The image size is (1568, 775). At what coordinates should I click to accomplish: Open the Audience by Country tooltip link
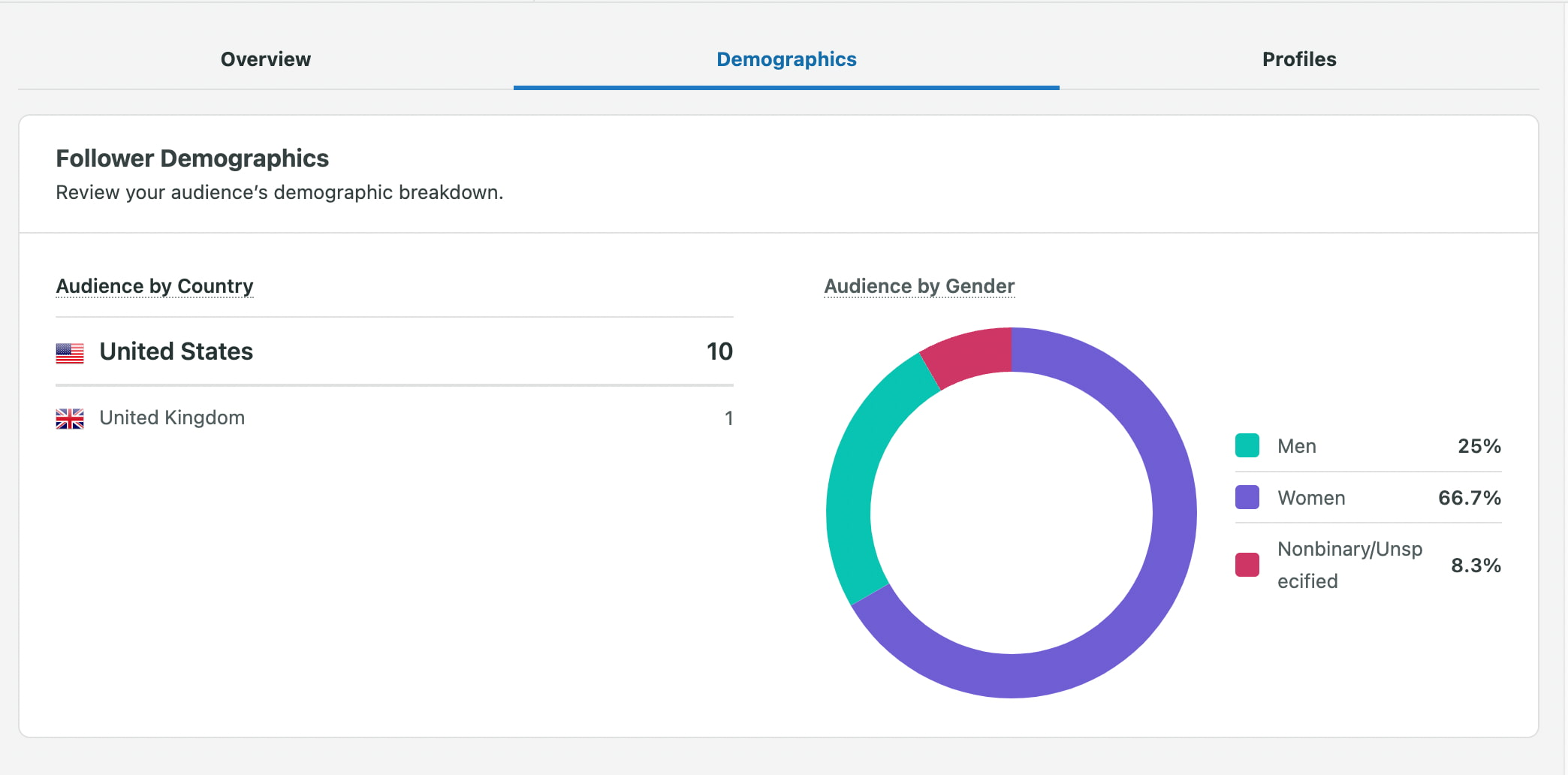154,286
